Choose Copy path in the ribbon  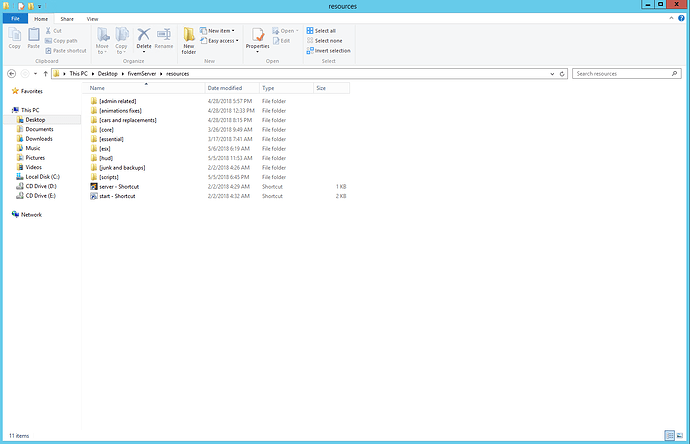(x=61, y=40)
